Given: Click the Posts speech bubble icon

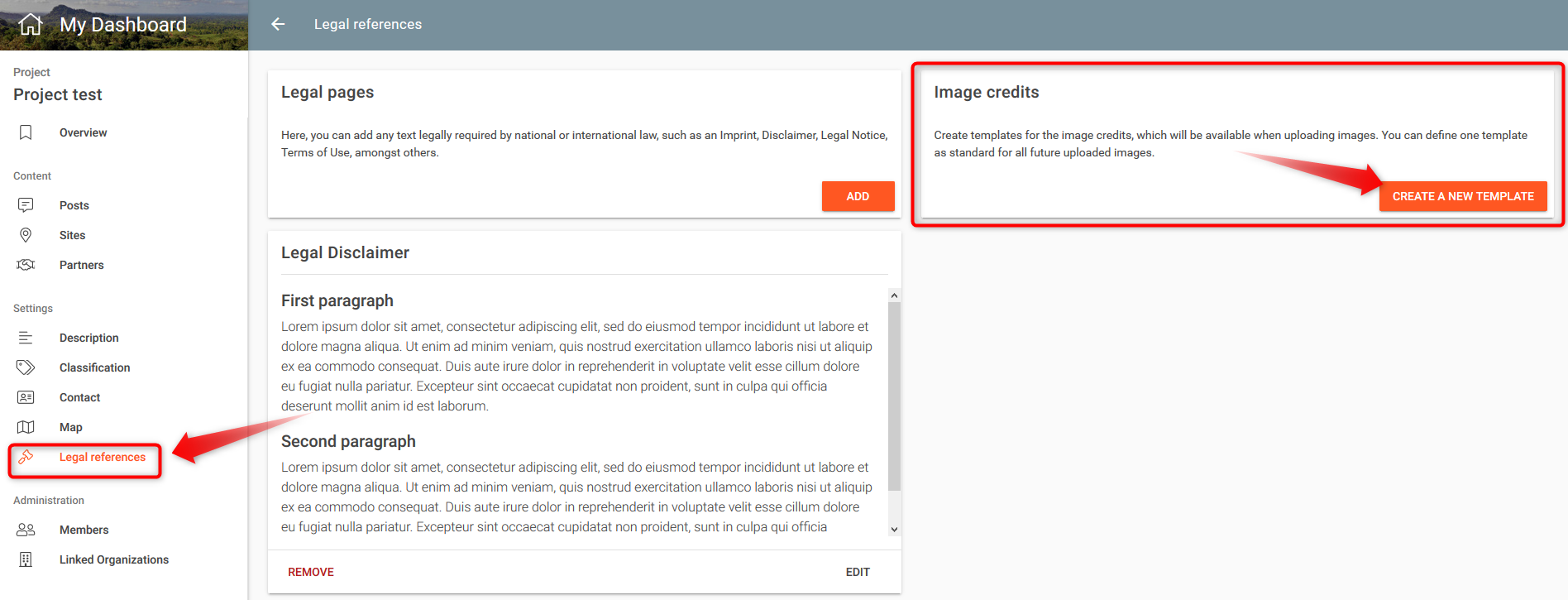Looking at the screenshot, I should point(26,205).
